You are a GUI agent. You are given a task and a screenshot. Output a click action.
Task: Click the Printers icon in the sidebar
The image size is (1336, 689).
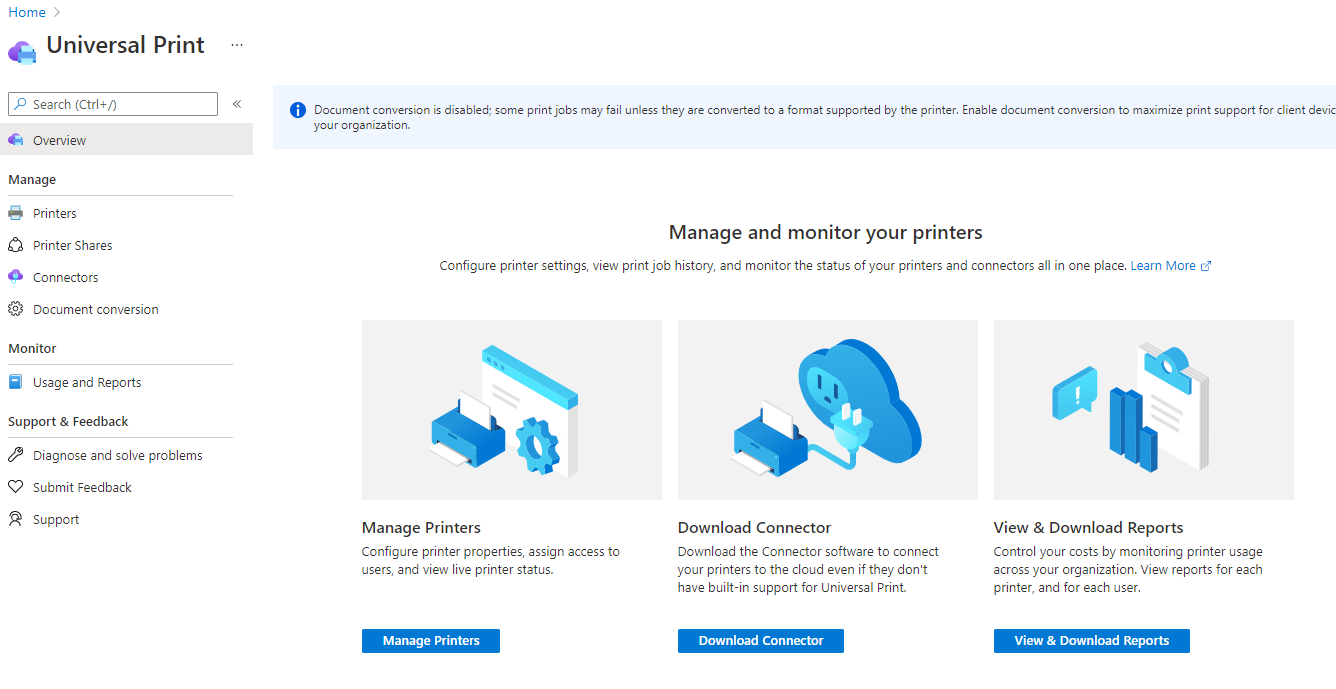tap(15, 213)
